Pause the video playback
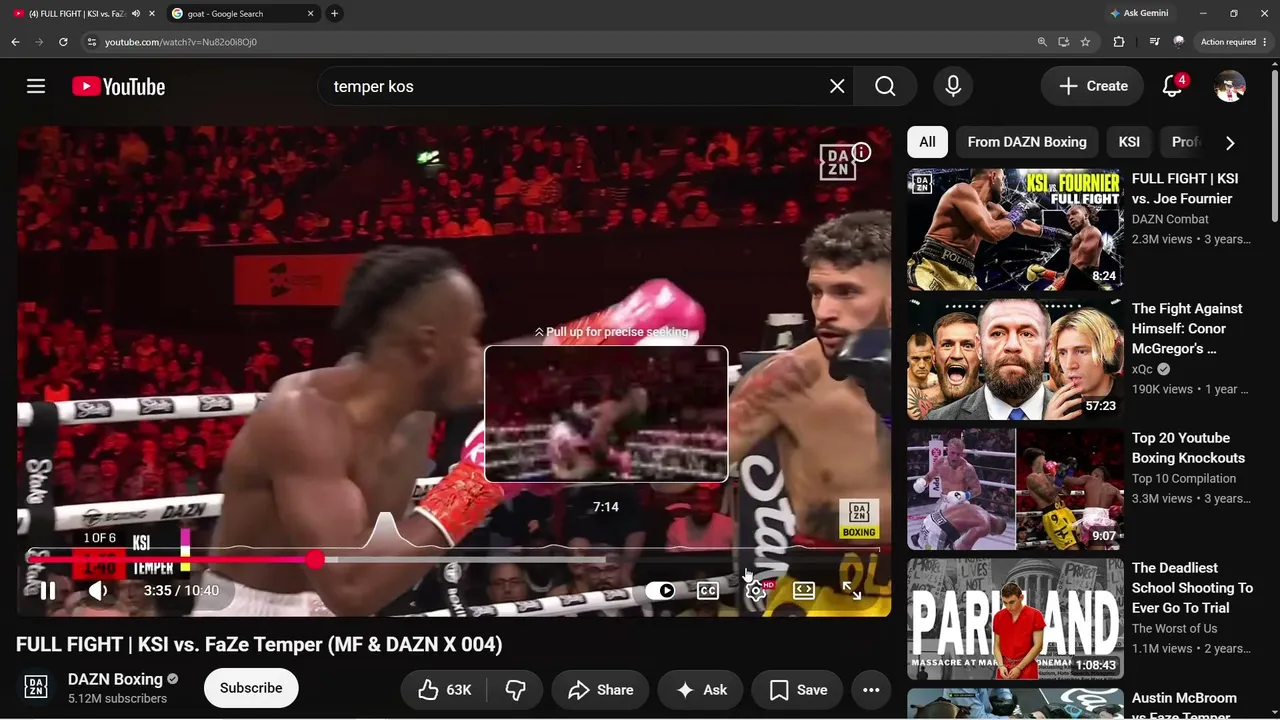Screen dimensions: 1280x720 point(47,590)
